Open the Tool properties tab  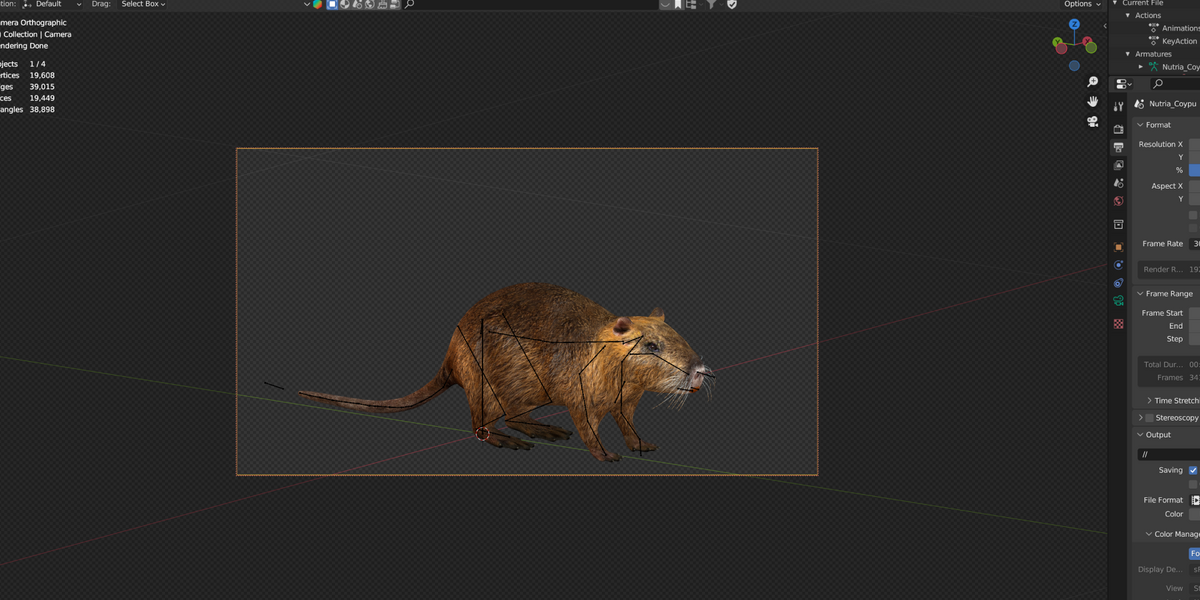(1118, 106)
